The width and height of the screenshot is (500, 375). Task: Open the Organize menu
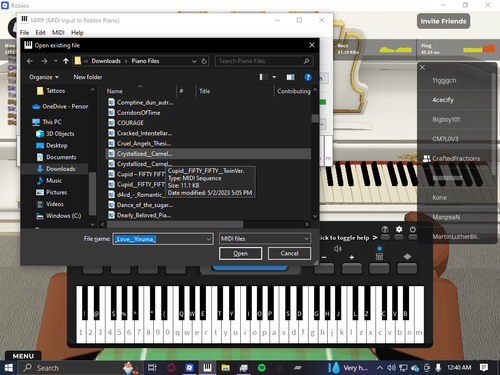44,77
